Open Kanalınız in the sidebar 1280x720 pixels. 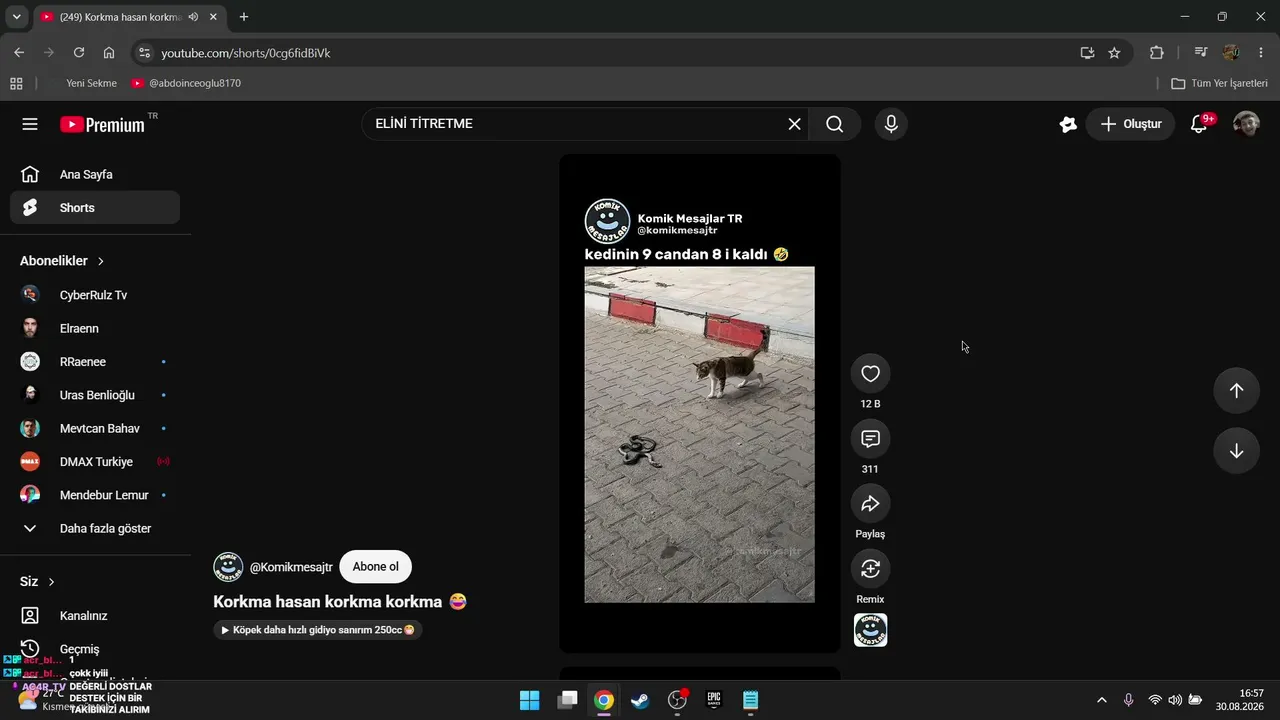pyautogui.click(x=95, y=615)
